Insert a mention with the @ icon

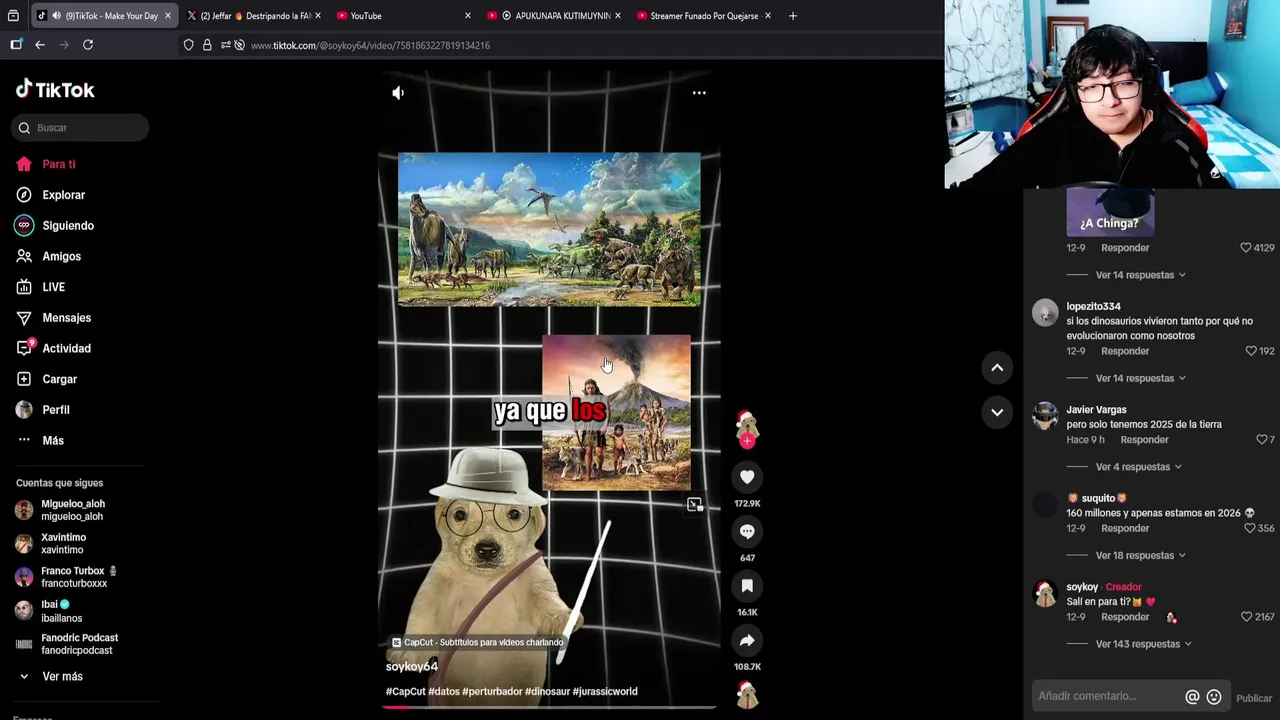pyautogui.click(x=1192, y=697)
